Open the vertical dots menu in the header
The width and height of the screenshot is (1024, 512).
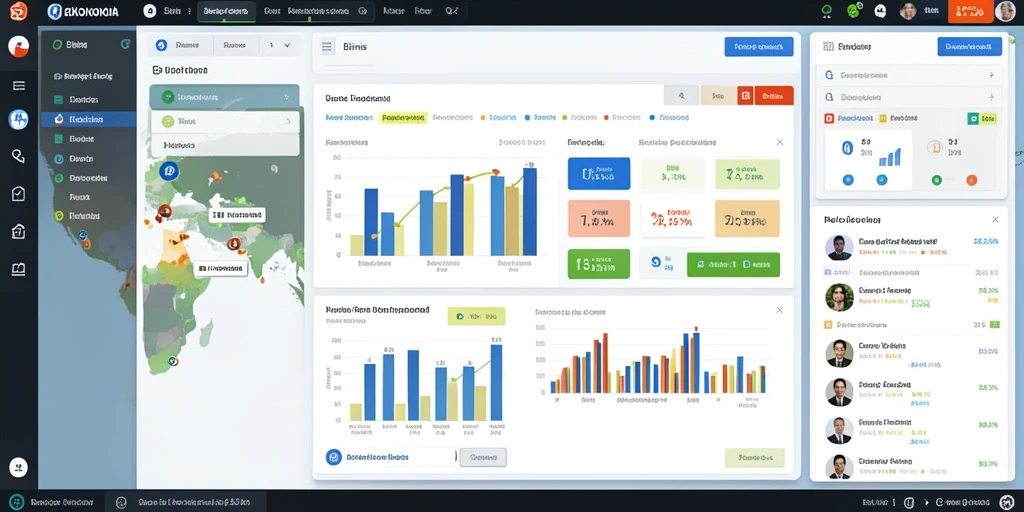click(x=189, y=11)
